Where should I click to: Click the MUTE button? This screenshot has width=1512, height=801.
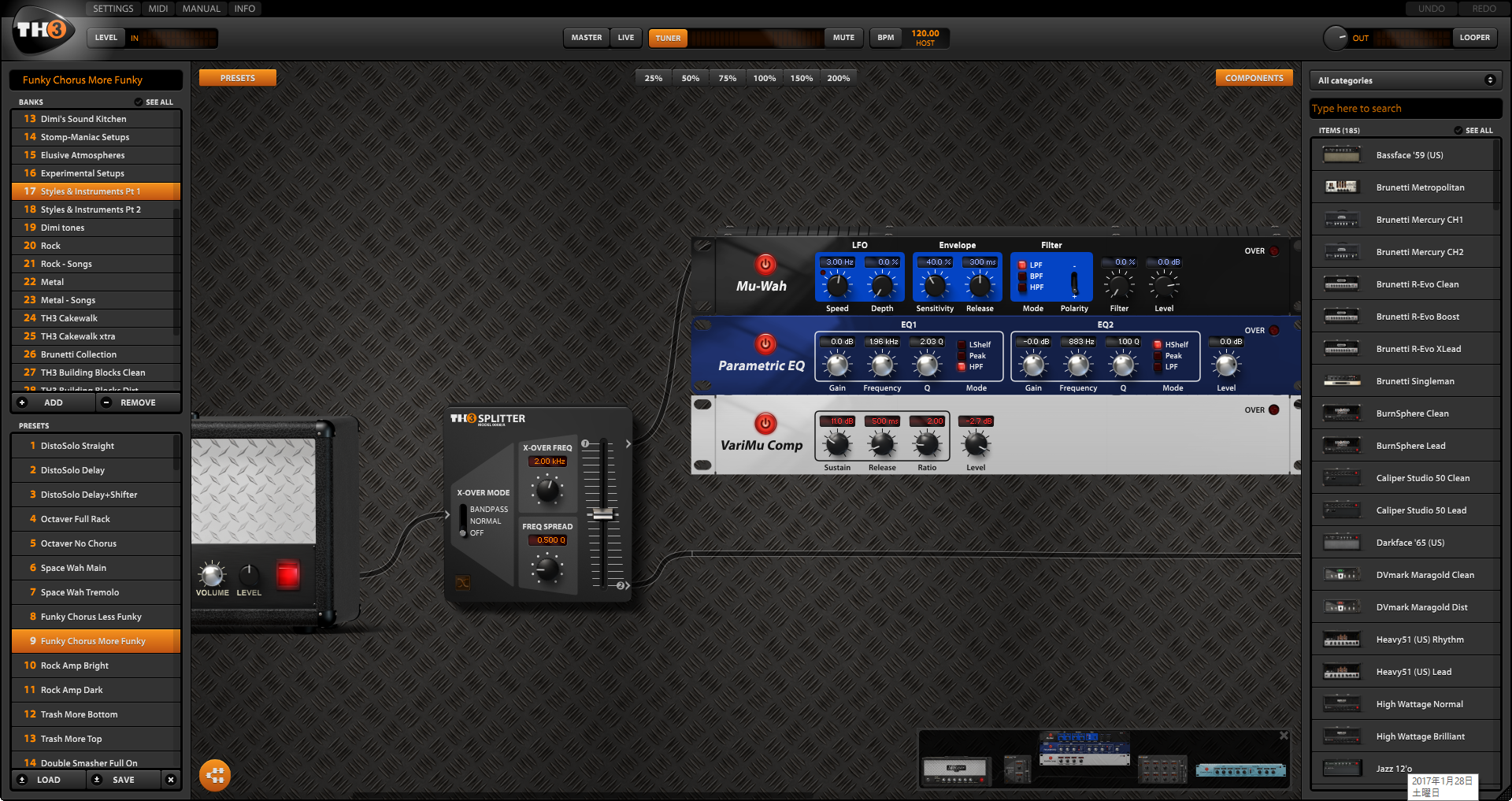coord(843,38)
